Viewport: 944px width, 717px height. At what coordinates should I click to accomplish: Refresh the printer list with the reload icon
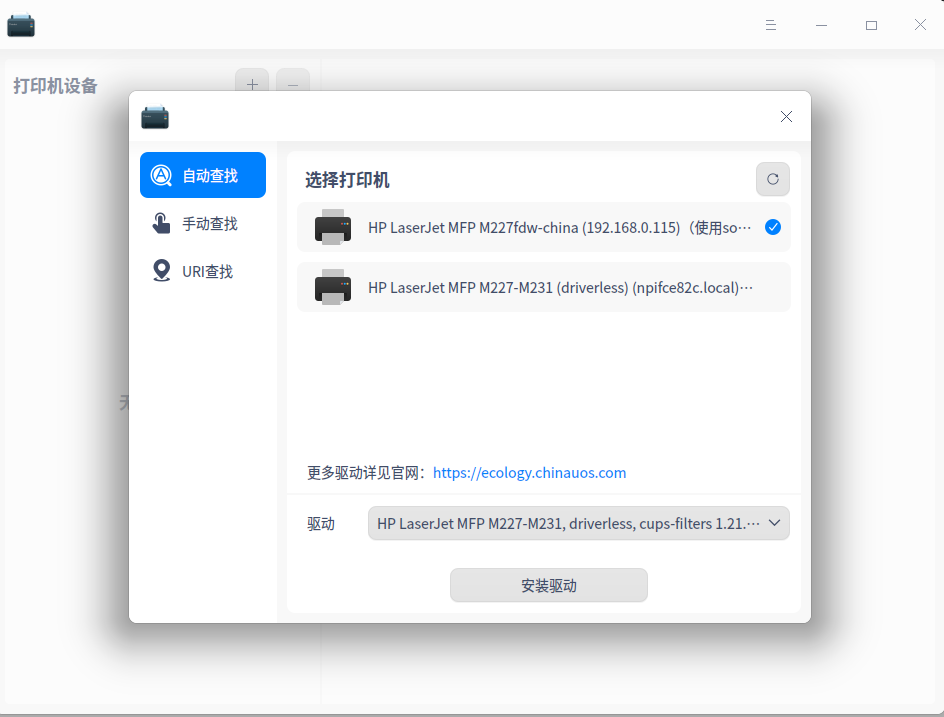pos(772,179)
